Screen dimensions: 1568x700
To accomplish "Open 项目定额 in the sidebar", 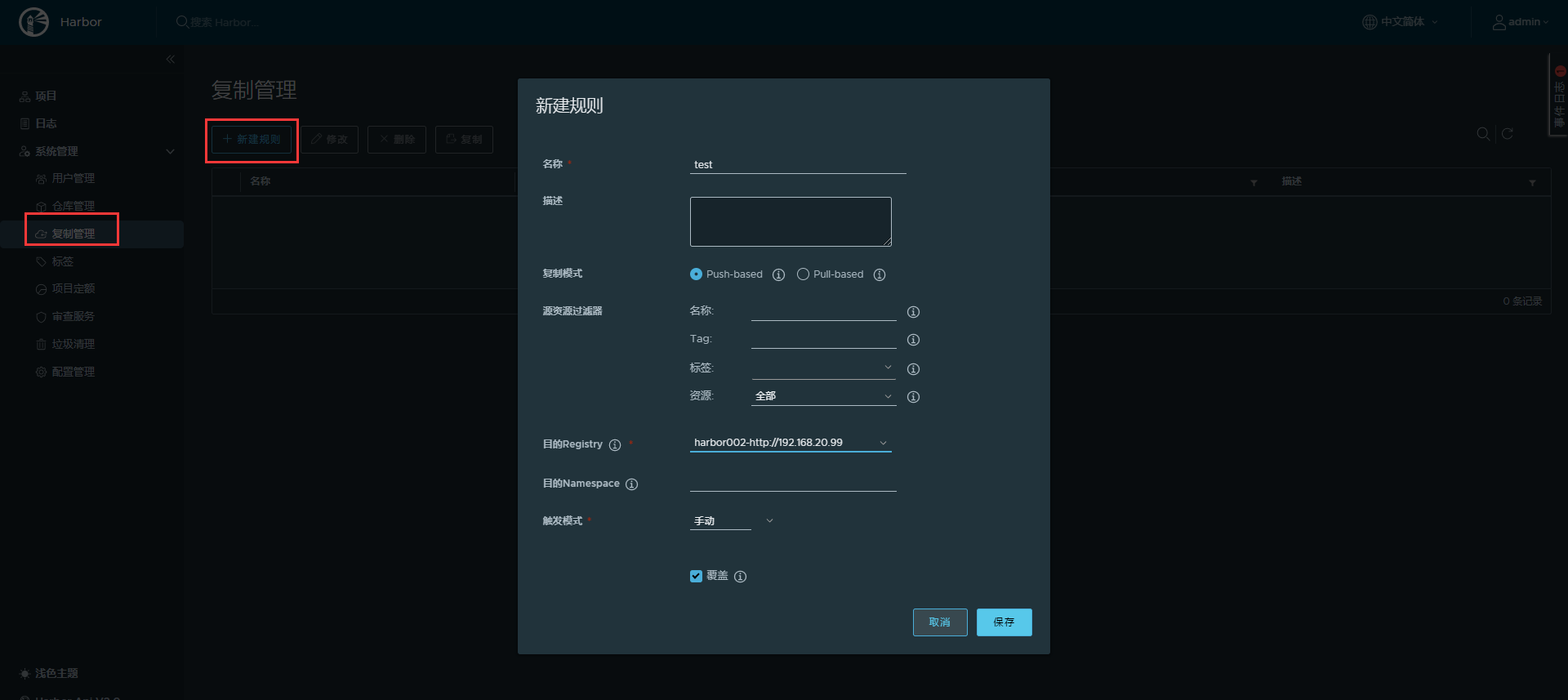I will 73,288.
